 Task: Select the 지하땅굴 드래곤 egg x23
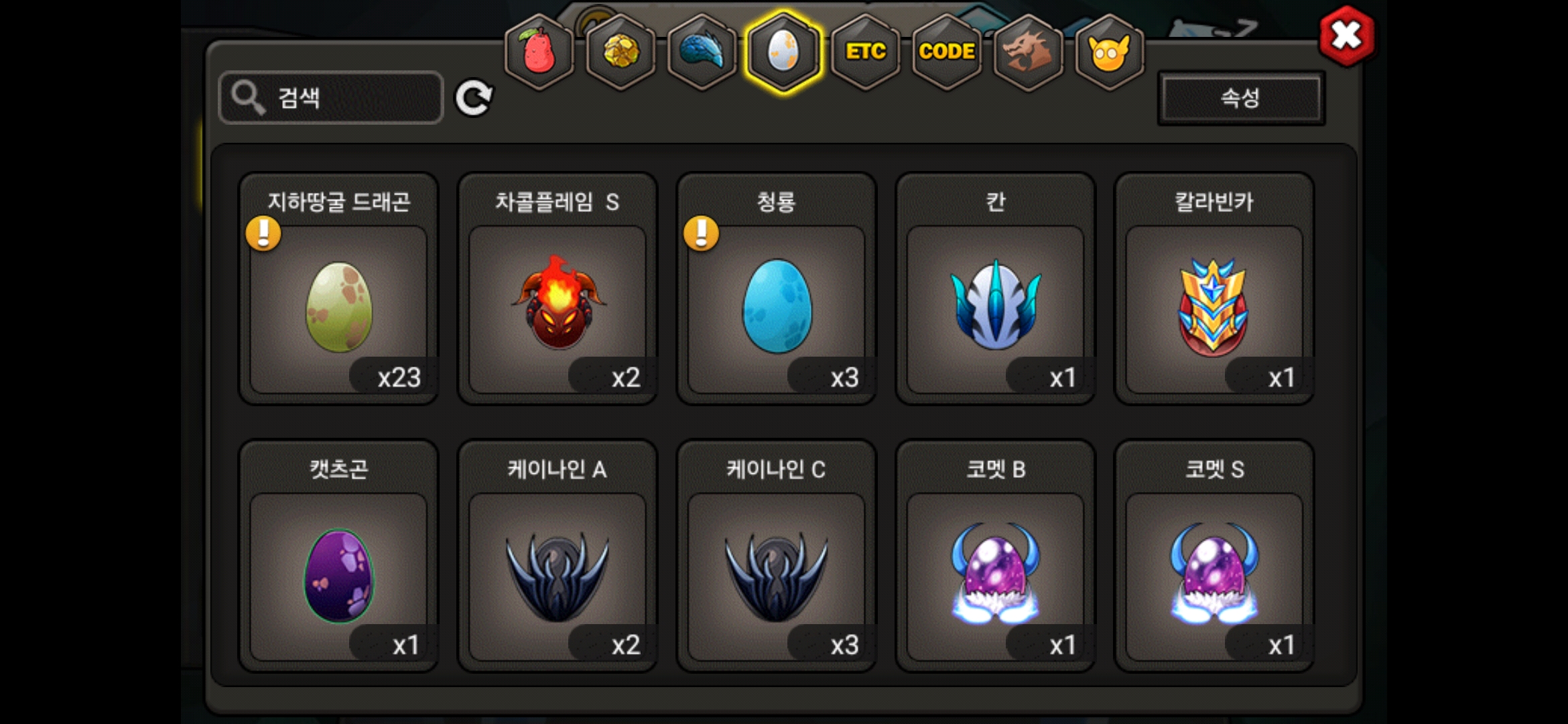click(338, 288)
